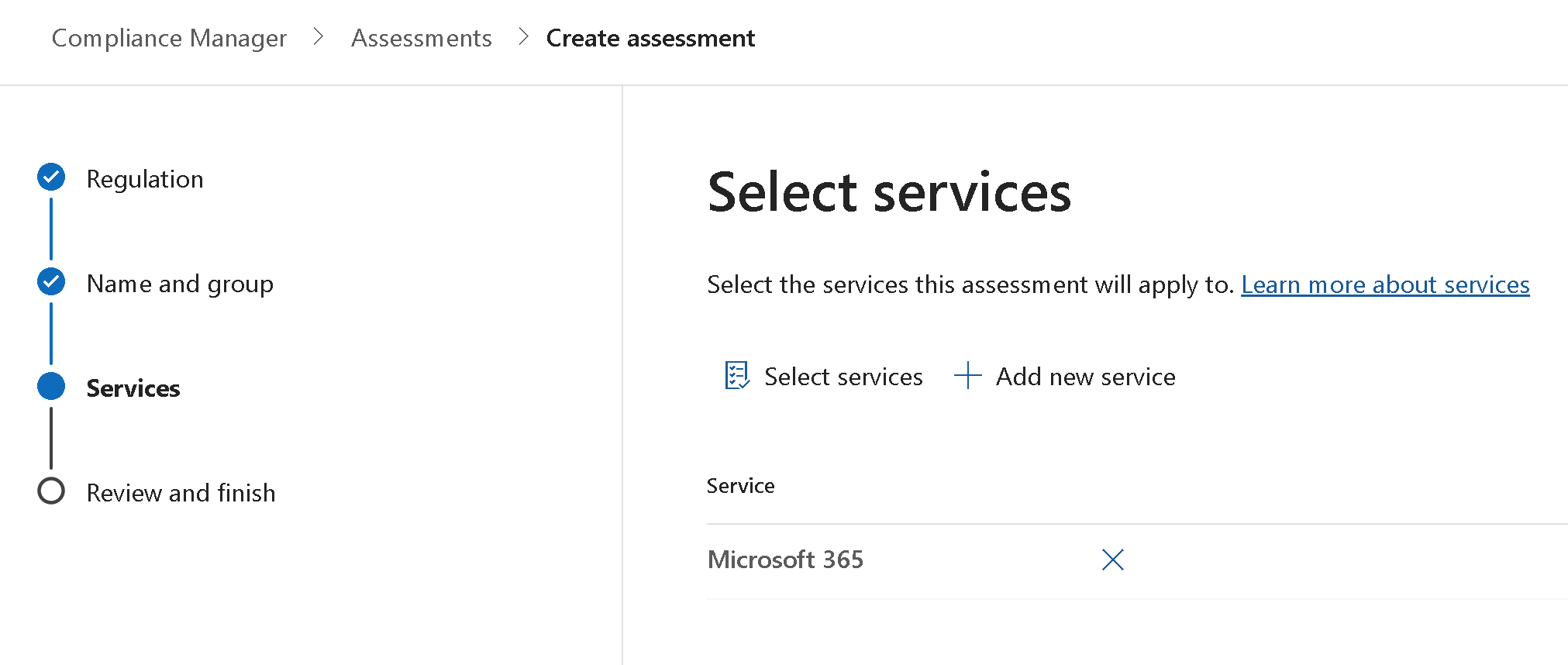
Task: Go back to the Assessments breadcrumb
Action: pyautogui.click(x=421, y=38)
